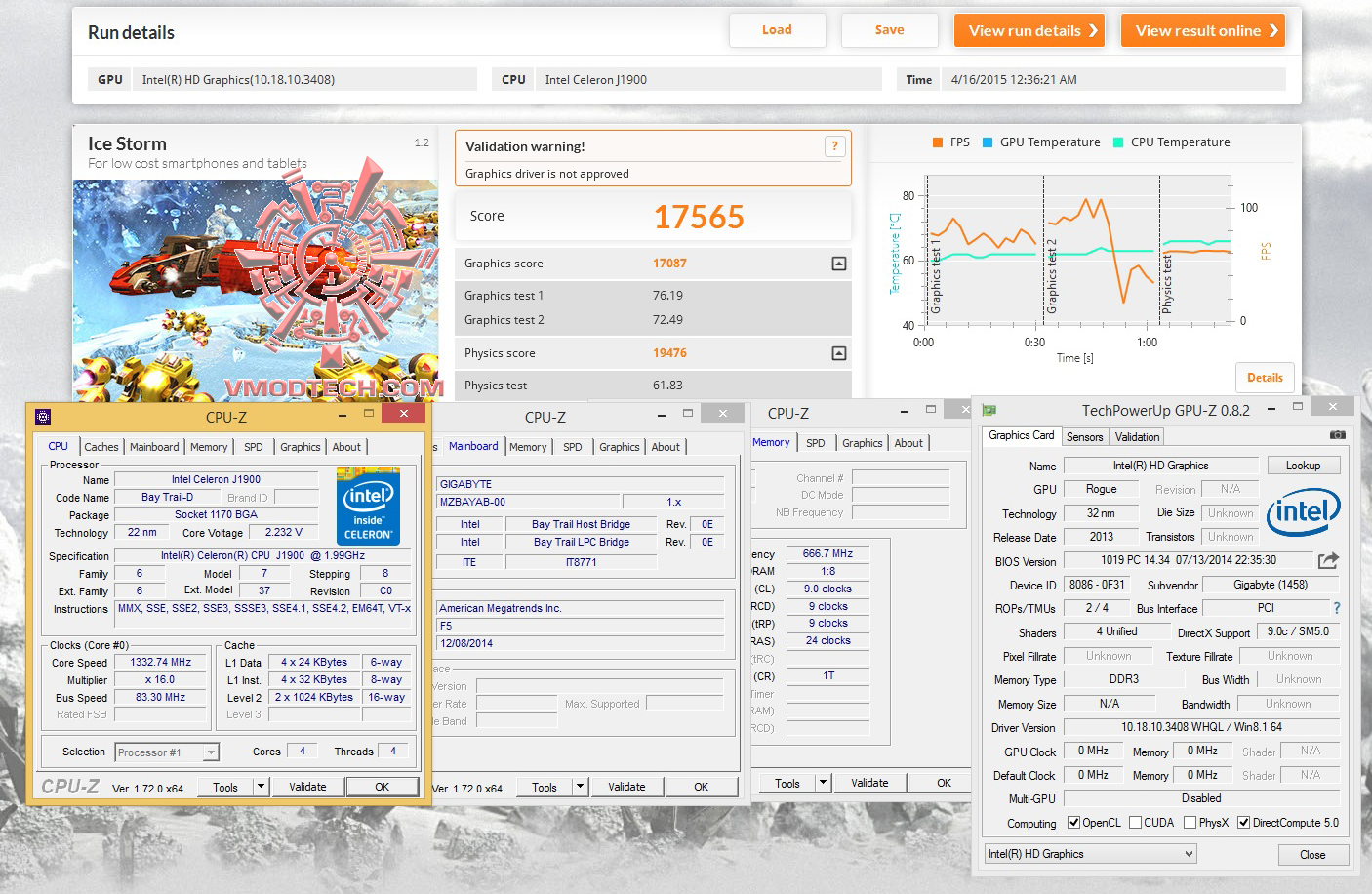Viewport: 1372px width, 894px height.
Task: Click the GPU-Z screenshot camera icon
Action: click(x=1338, y=435)
